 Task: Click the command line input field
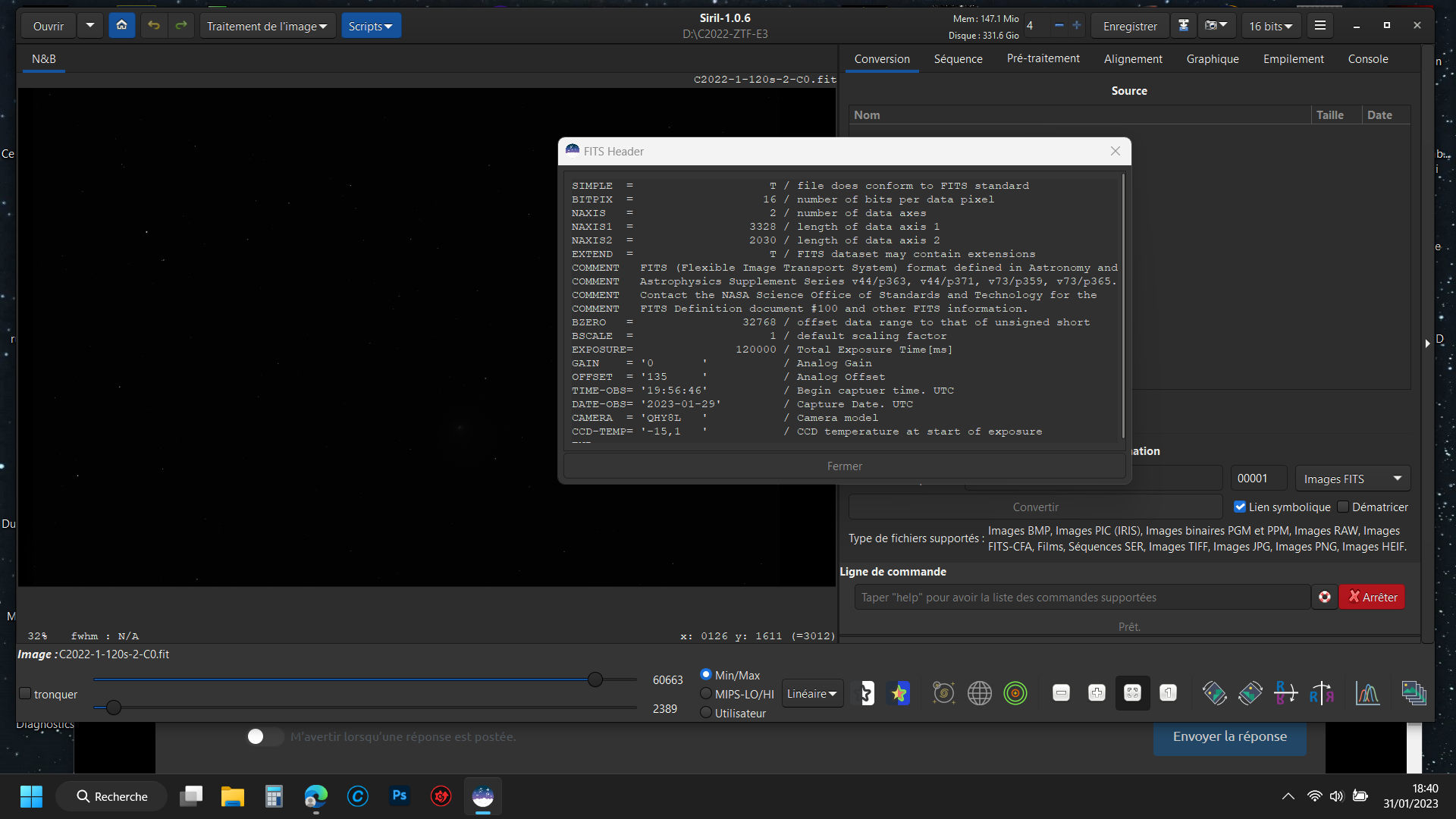click(1082, 598)
